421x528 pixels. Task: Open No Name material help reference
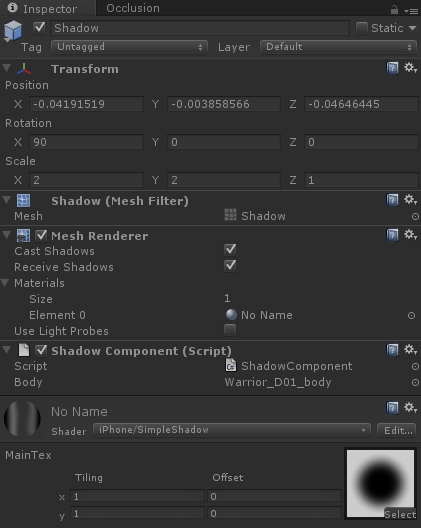coord(392,408)
